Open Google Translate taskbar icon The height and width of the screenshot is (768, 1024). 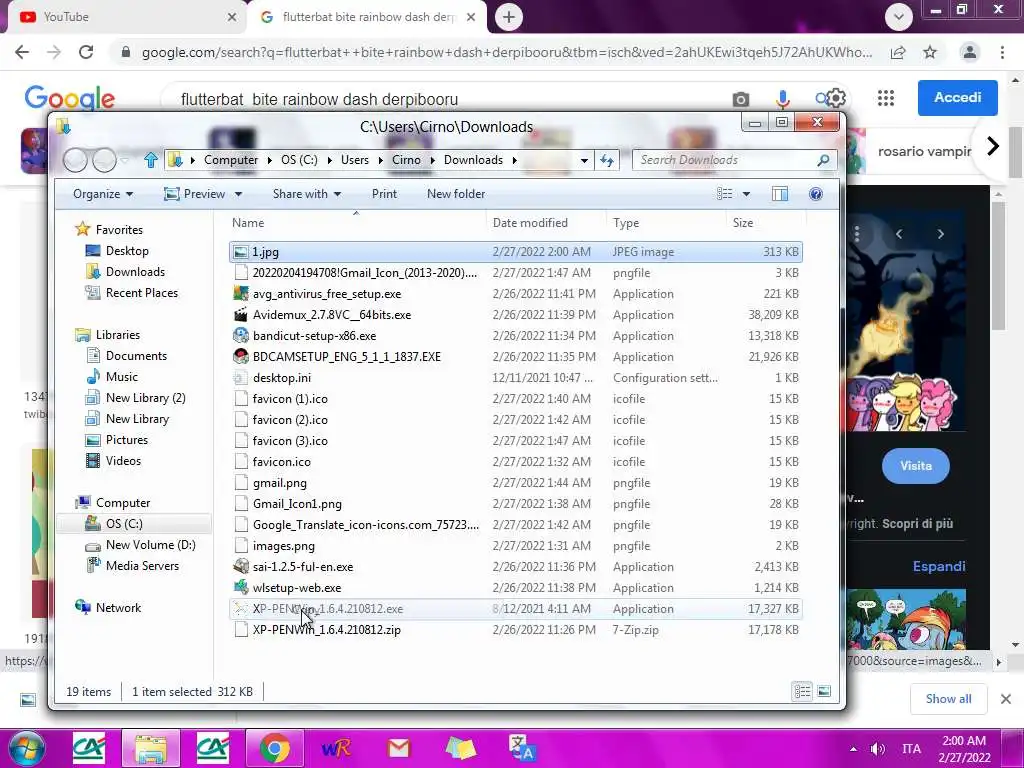click(x=522, y=748)
